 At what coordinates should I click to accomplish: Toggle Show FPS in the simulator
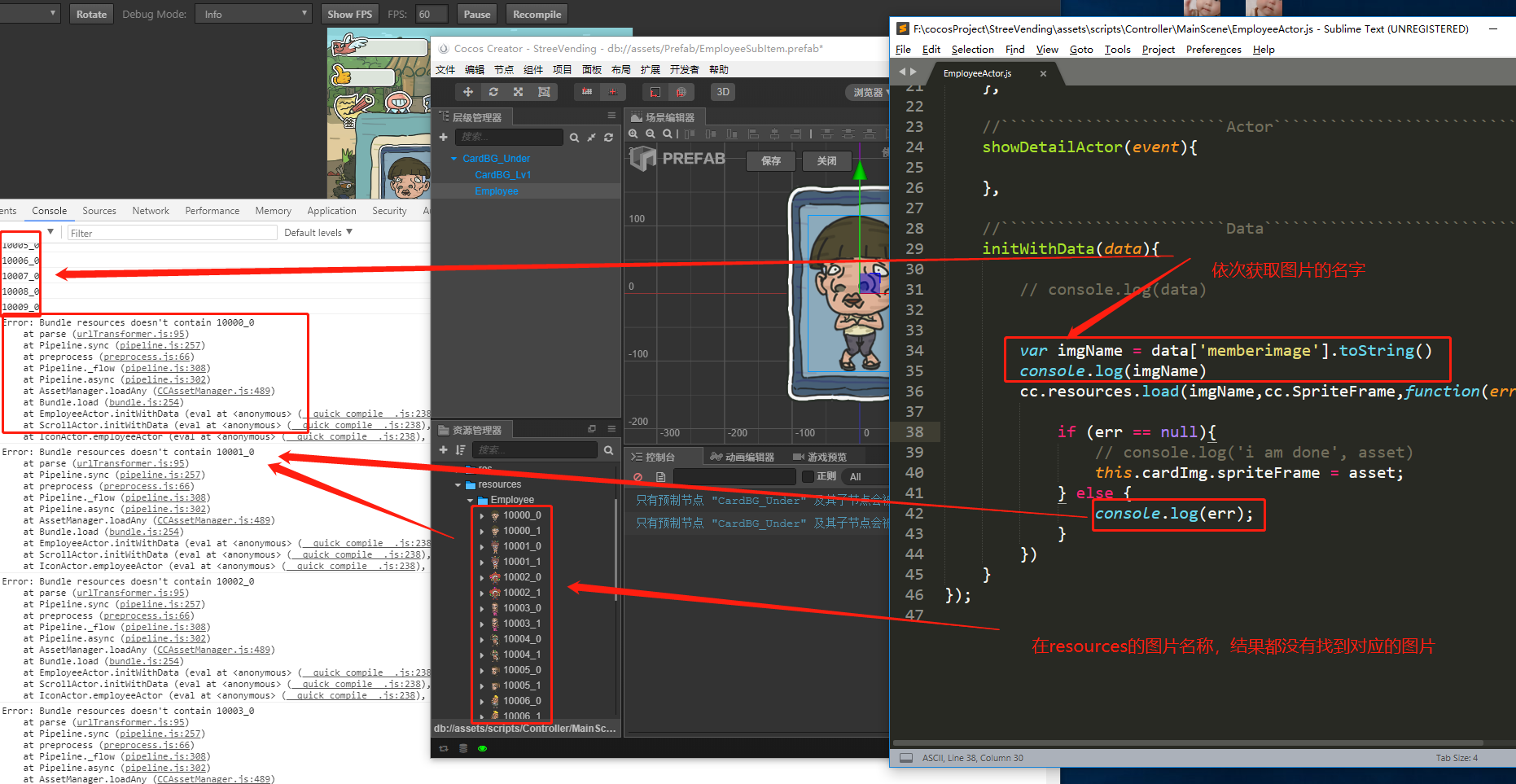pos(349,14)
